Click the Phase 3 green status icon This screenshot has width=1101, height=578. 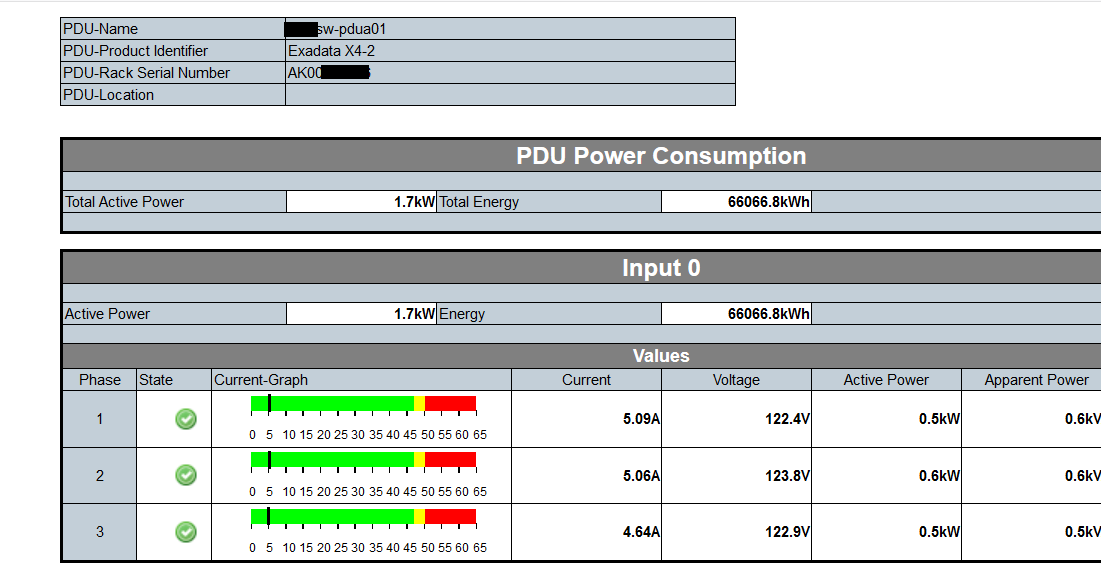point(185,531)
